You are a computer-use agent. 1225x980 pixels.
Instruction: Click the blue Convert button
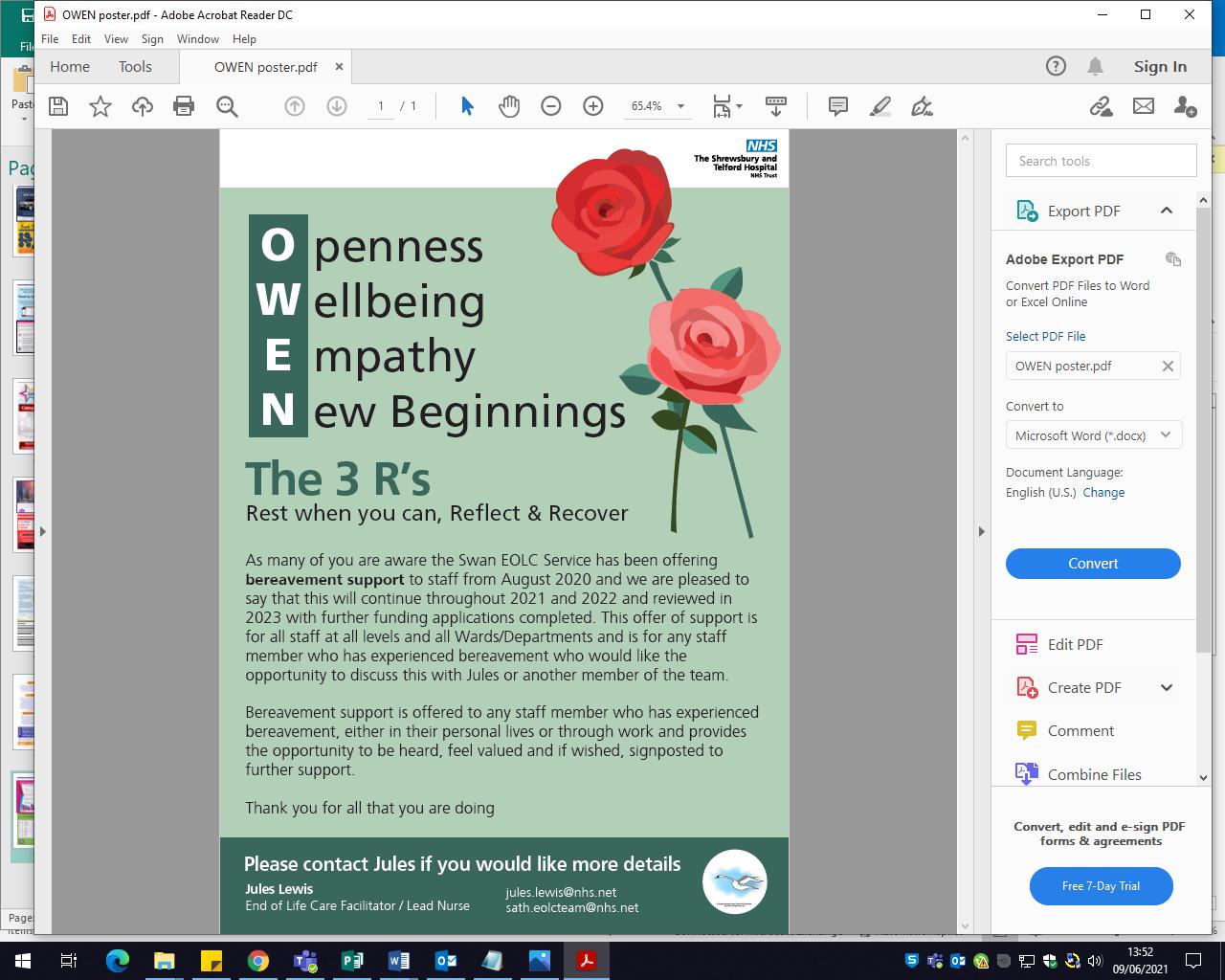click(x=1093, y=564)
